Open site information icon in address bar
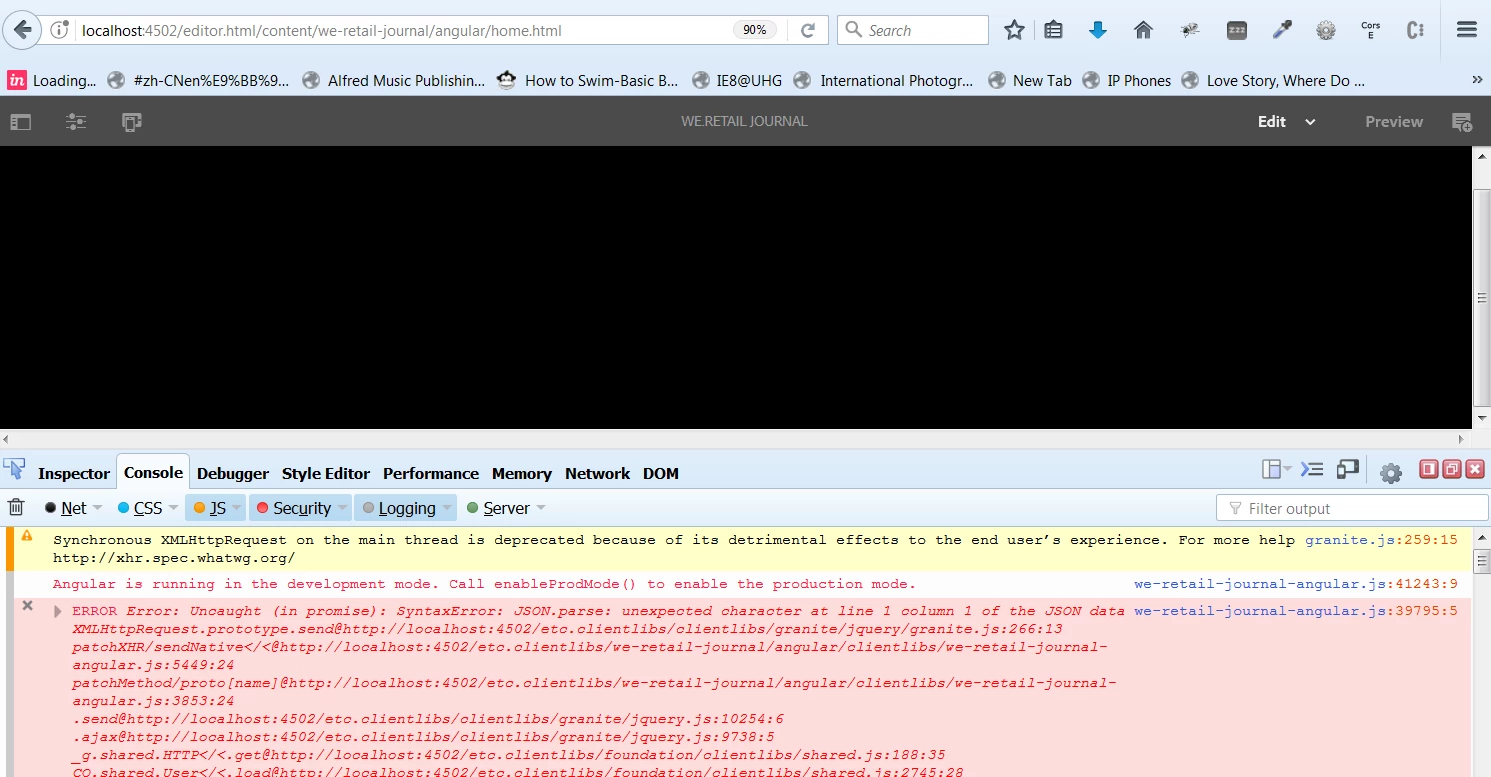This screenshot has height=777, width=1491. click(60, 30)
